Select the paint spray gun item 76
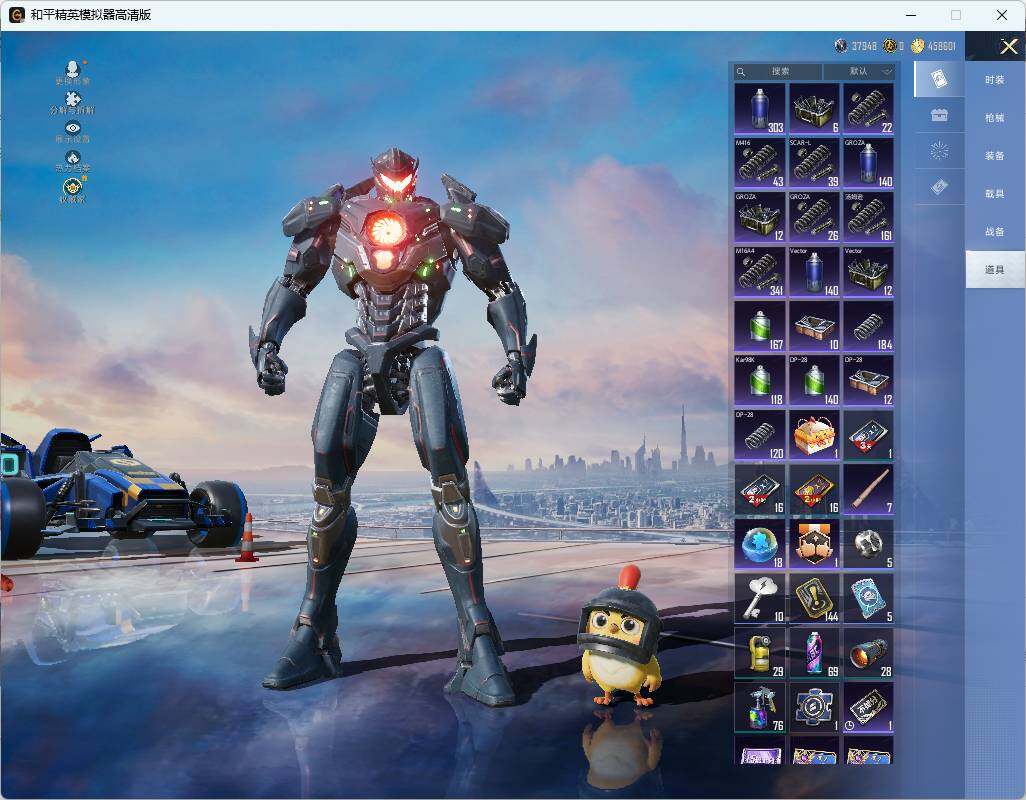 760,707
